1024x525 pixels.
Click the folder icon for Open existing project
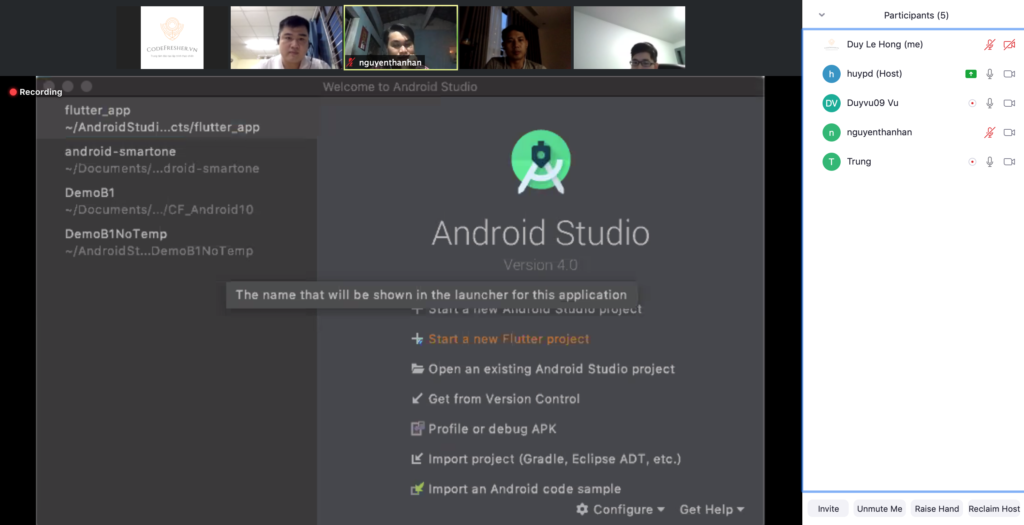[x=418, y=369]
